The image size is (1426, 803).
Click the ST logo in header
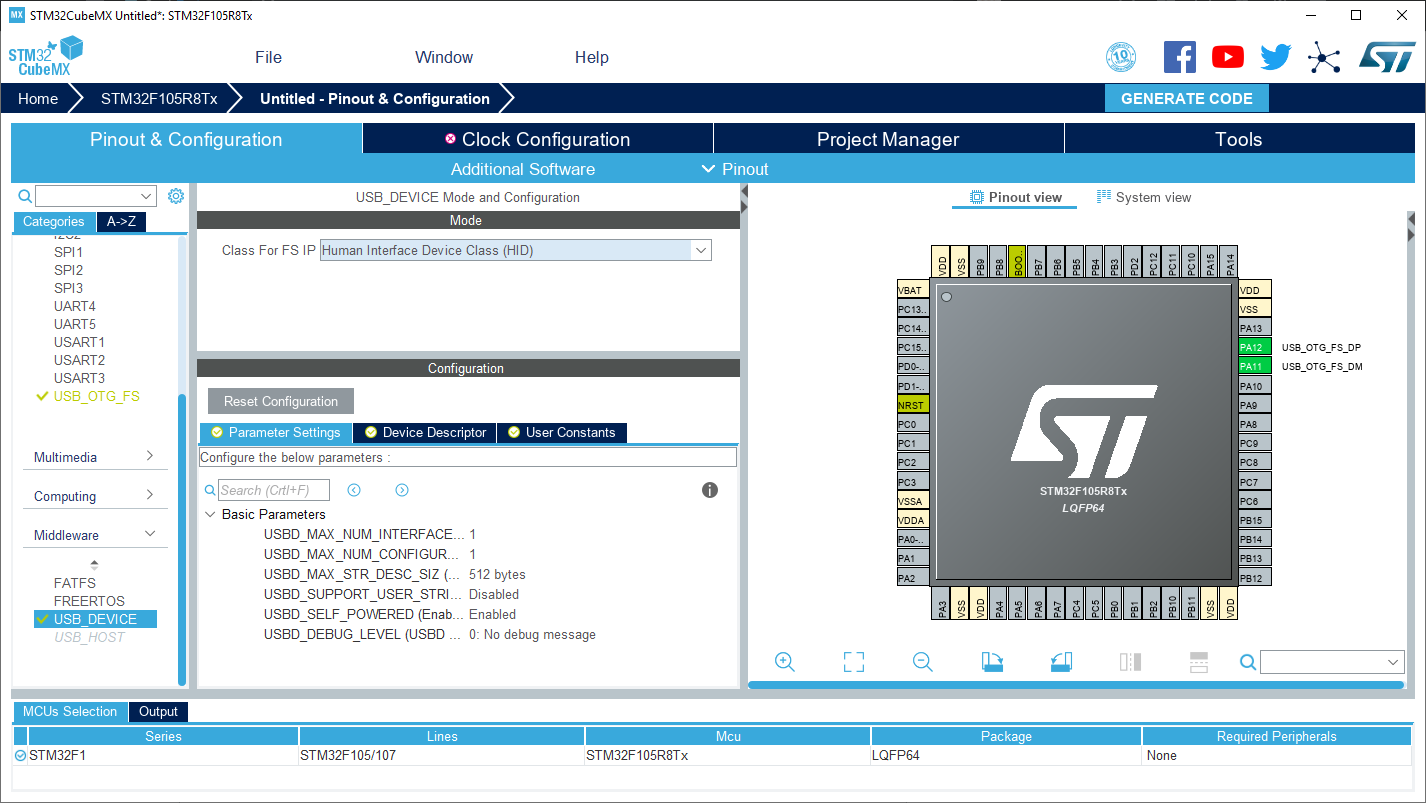tap(1387, 57)
